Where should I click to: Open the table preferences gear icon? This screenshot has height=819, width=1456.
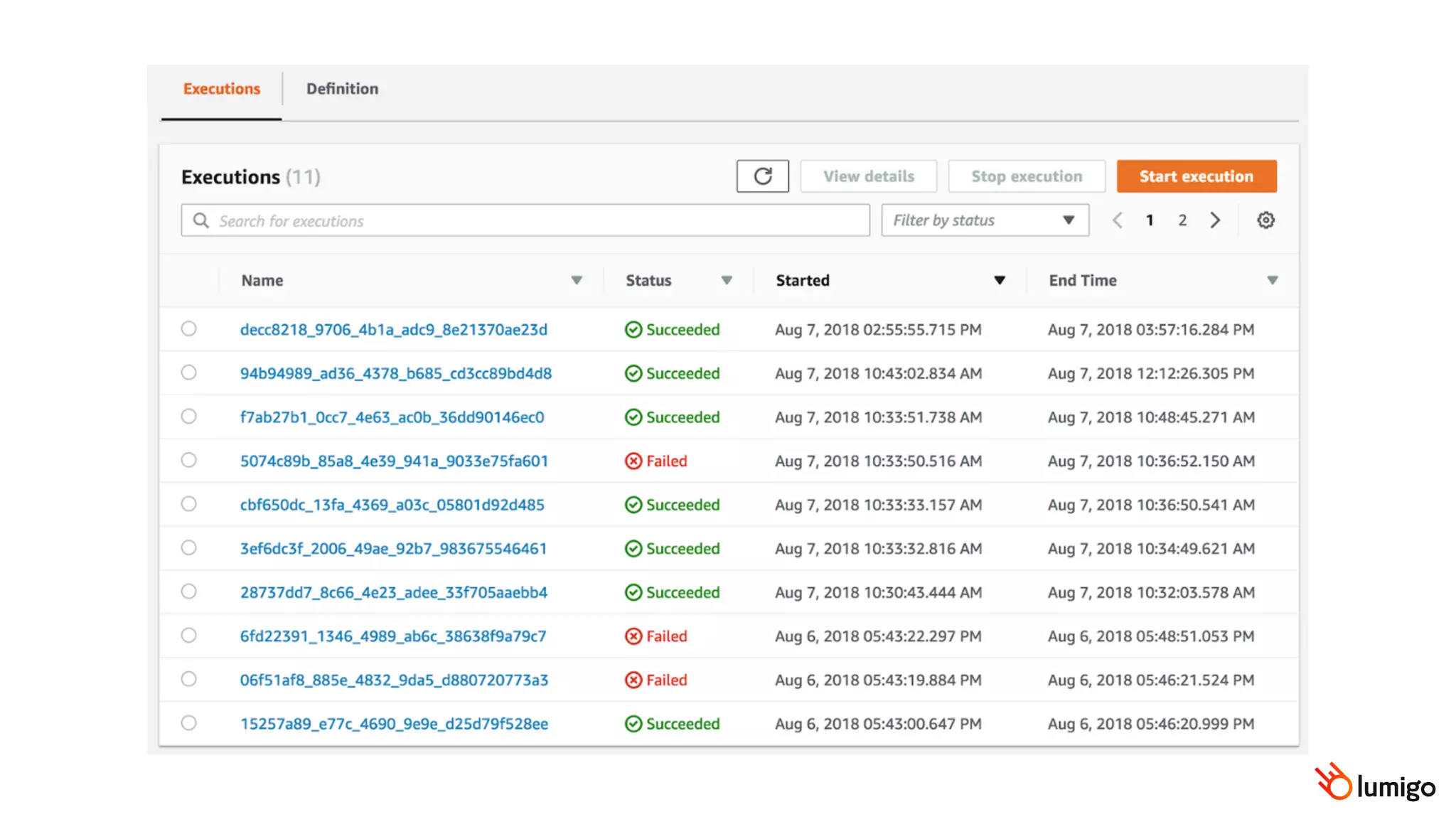click(1265, 220)
